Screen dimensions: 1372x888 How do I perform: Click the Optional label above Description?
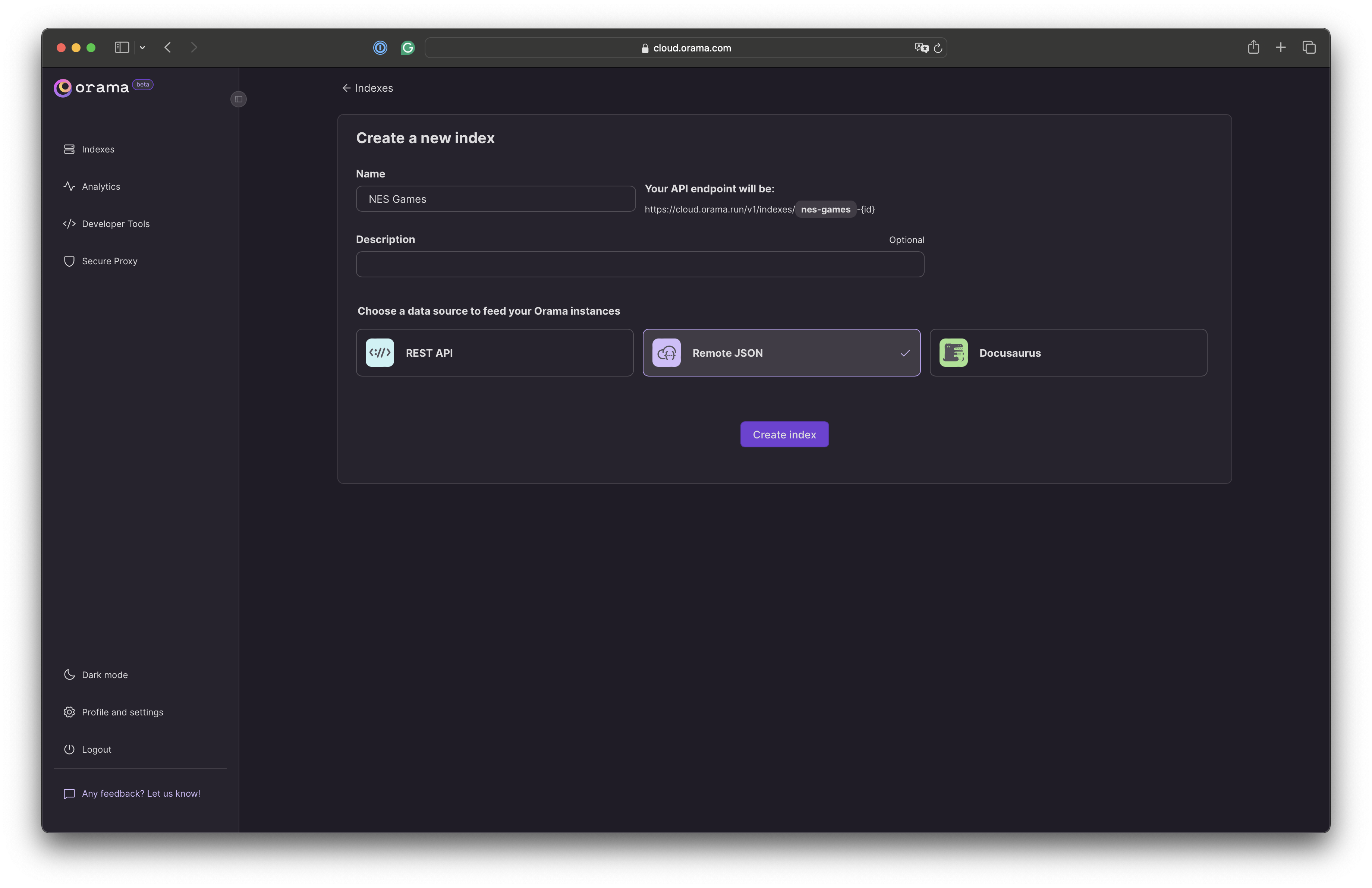[x=906, y=240]
